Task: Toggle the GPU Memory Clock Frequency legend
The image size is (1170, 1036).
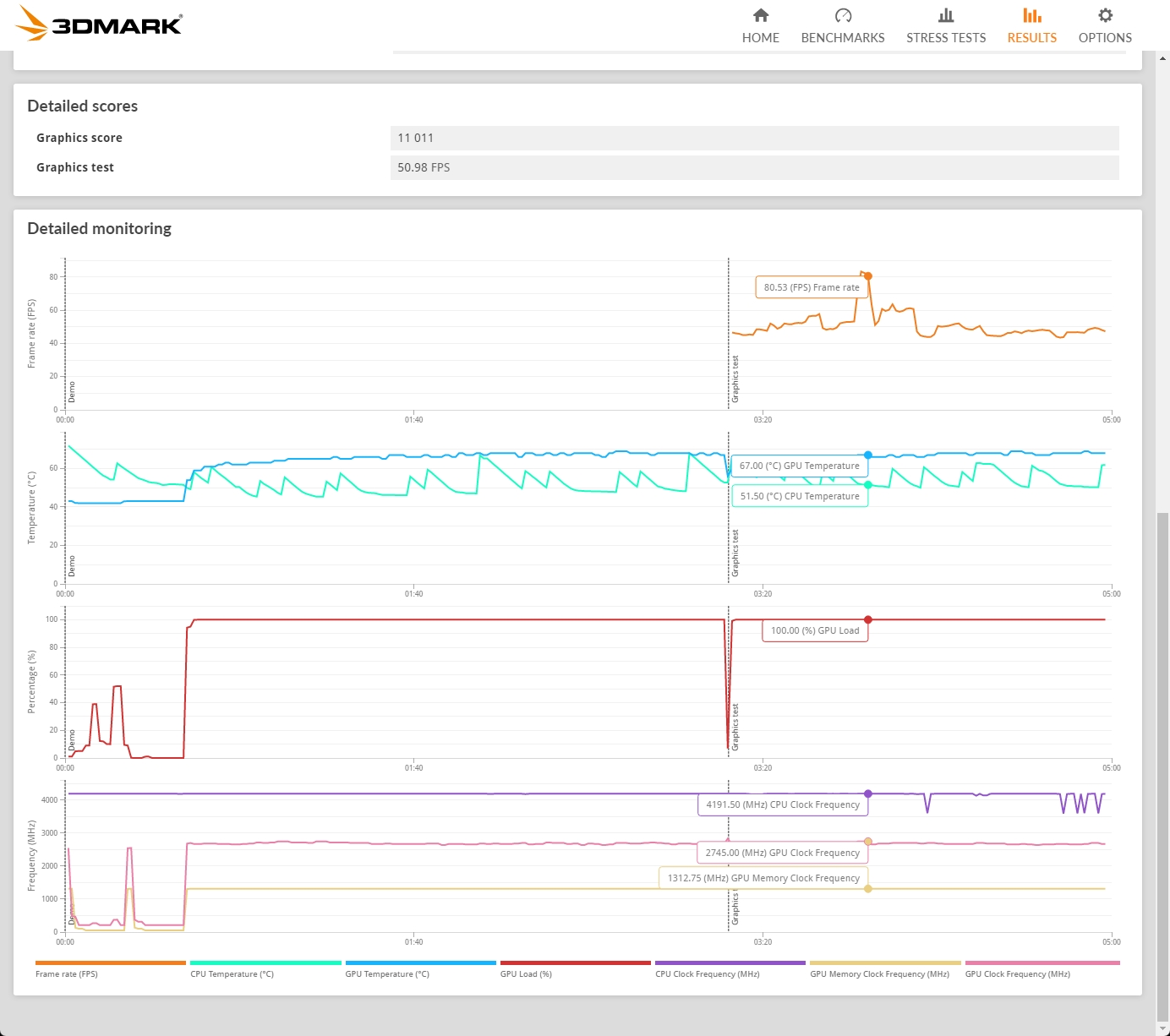Action: (879, 974)
